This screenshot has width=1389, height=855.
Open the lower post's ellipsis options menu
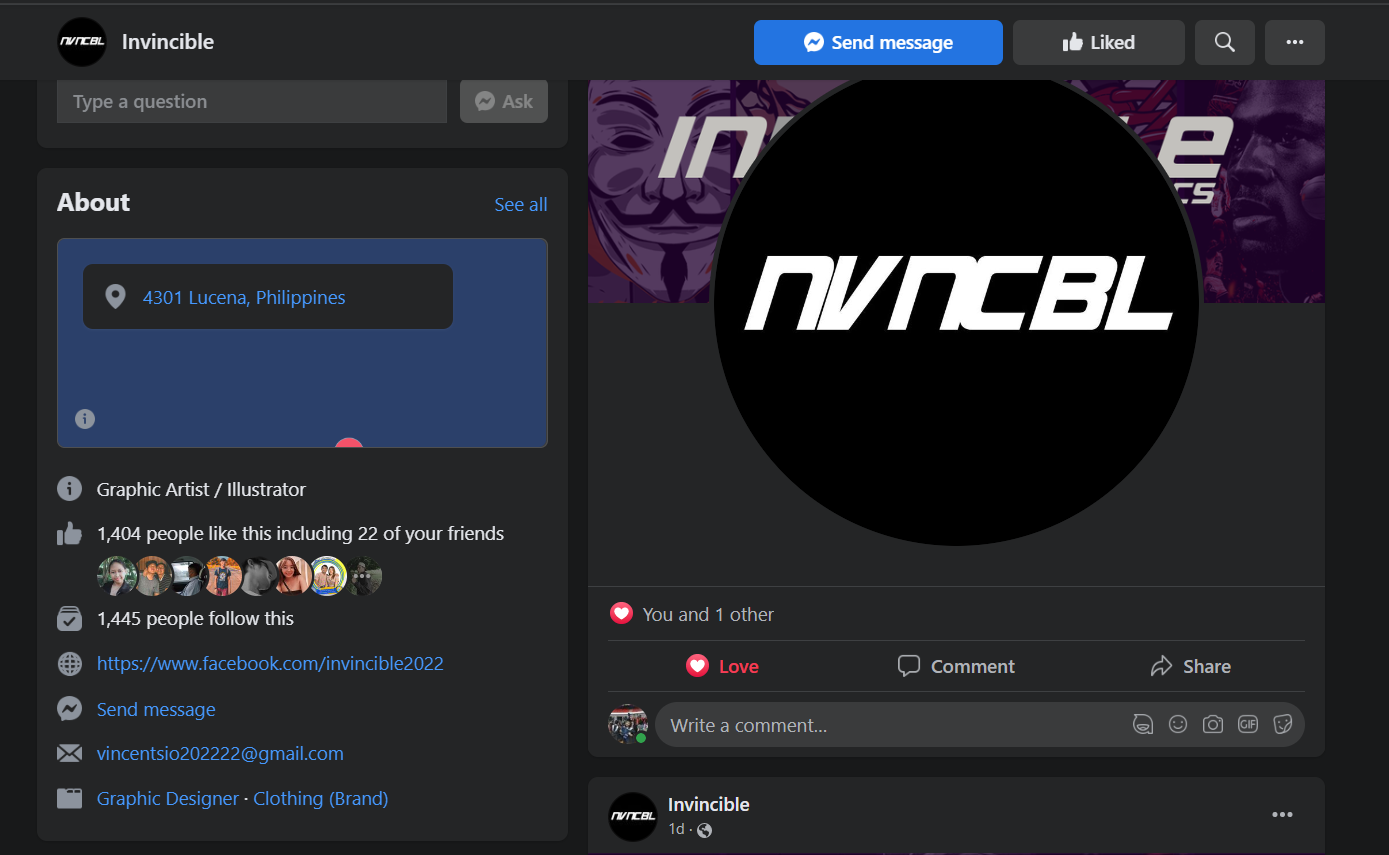(x=1282, y=815)
